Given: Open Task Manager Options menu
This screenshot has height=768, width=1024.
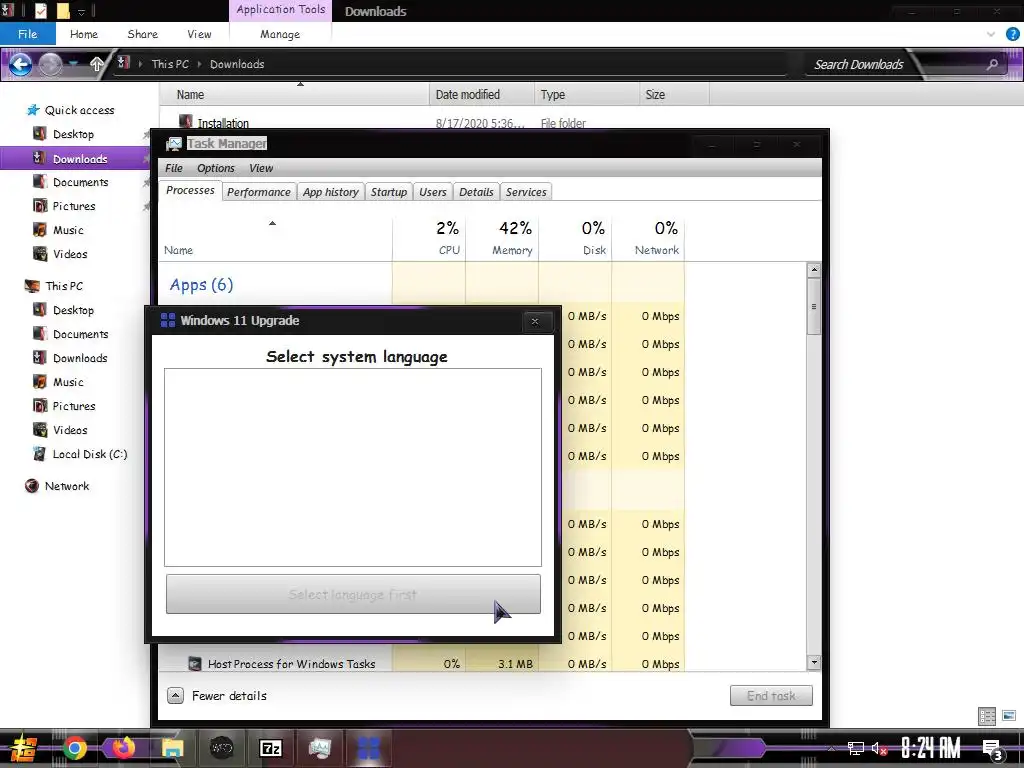Looking at the screenshot, I should point(216,168).
